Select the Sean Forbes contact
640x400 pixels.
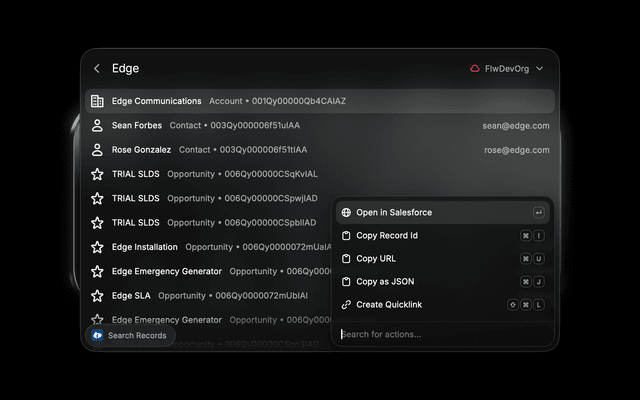click(x=320, y=125)
